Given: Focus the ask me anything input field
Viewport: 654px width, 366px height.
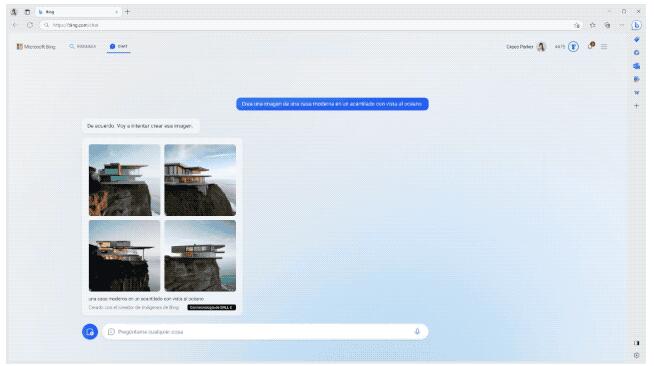Looking at the screenshot, I should pos(265,332).
